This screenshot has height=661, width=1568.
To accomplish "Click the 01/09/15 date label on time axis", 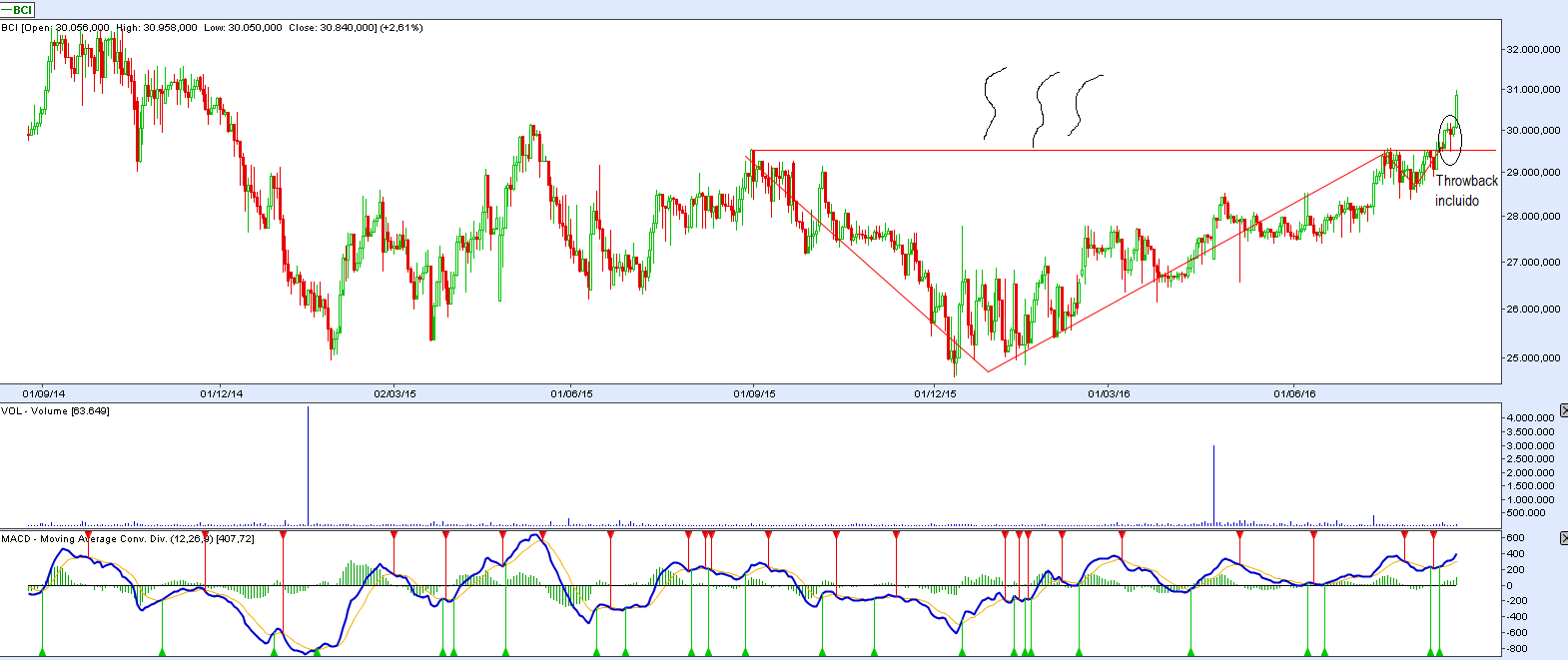I will tap(754, 393).
